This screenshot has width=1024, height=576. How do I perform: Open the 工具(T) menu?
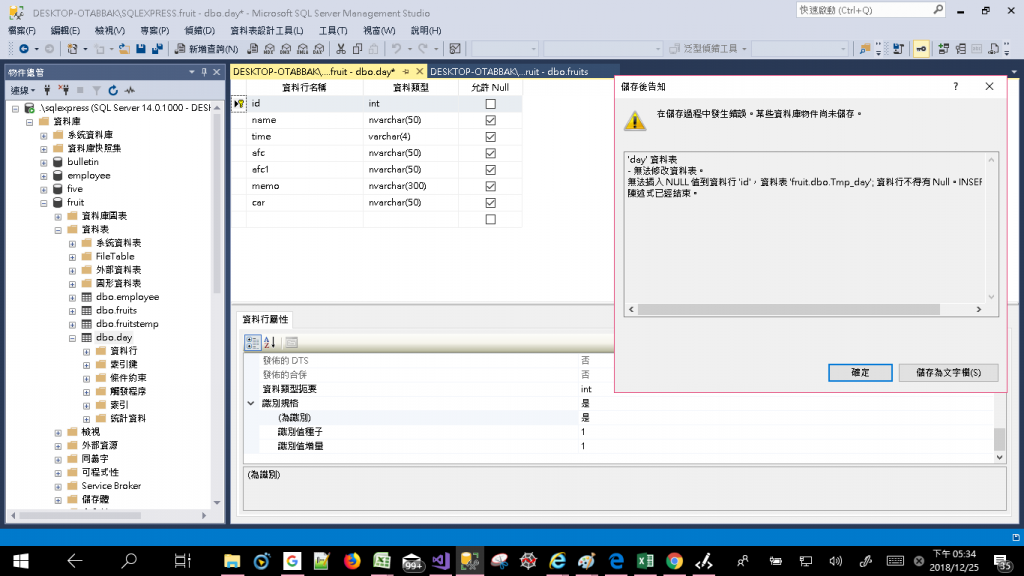(x=332, y=31)
